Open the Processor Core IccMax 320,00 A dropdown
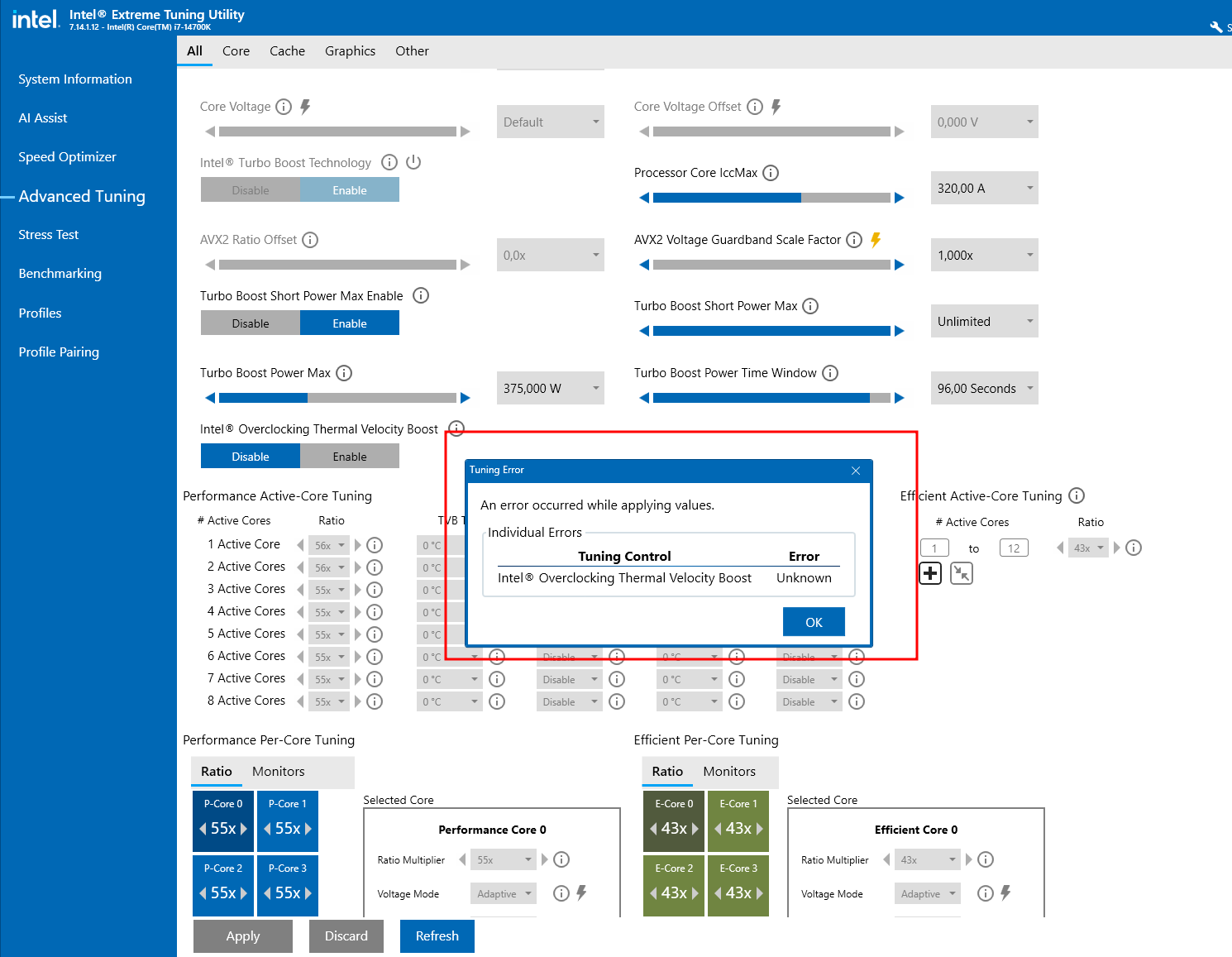 (x=984, y=189)
